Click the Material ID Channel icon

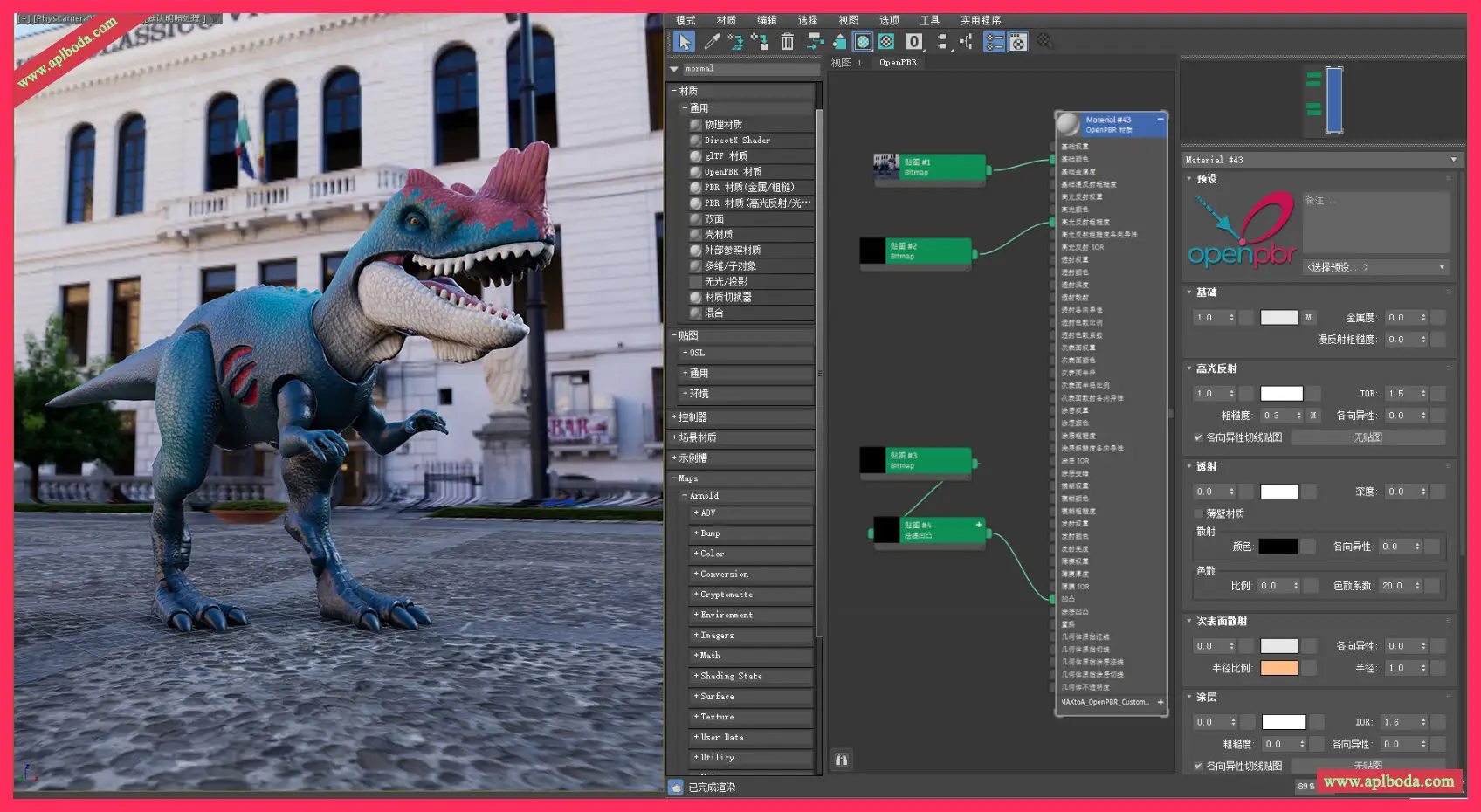(x=913, y=41)
